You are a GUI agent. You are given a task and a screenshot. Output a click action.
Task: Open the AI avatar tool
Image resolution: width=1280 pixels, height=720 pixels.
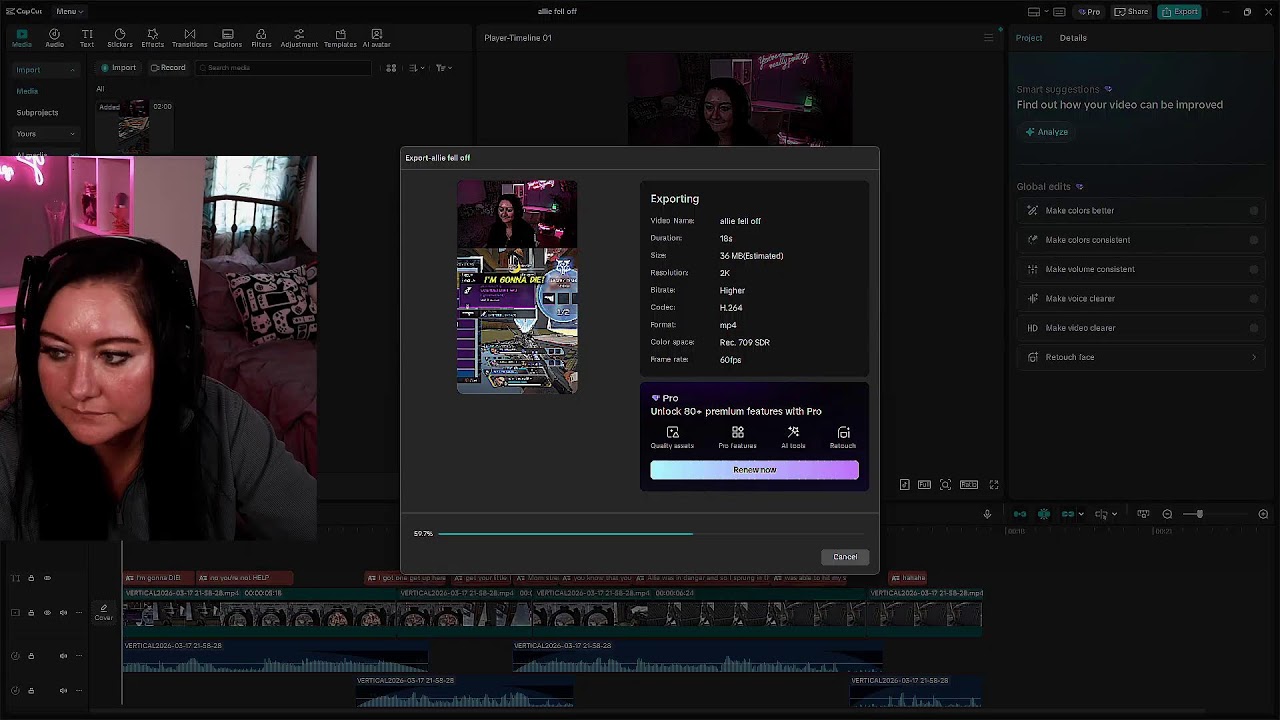coord(377,38)
